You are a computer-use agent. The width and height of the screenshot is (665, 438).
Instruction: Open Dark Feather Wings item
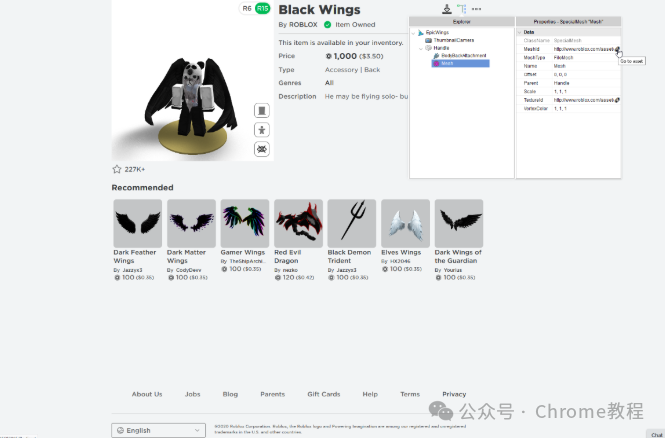[x=134, y=257]
